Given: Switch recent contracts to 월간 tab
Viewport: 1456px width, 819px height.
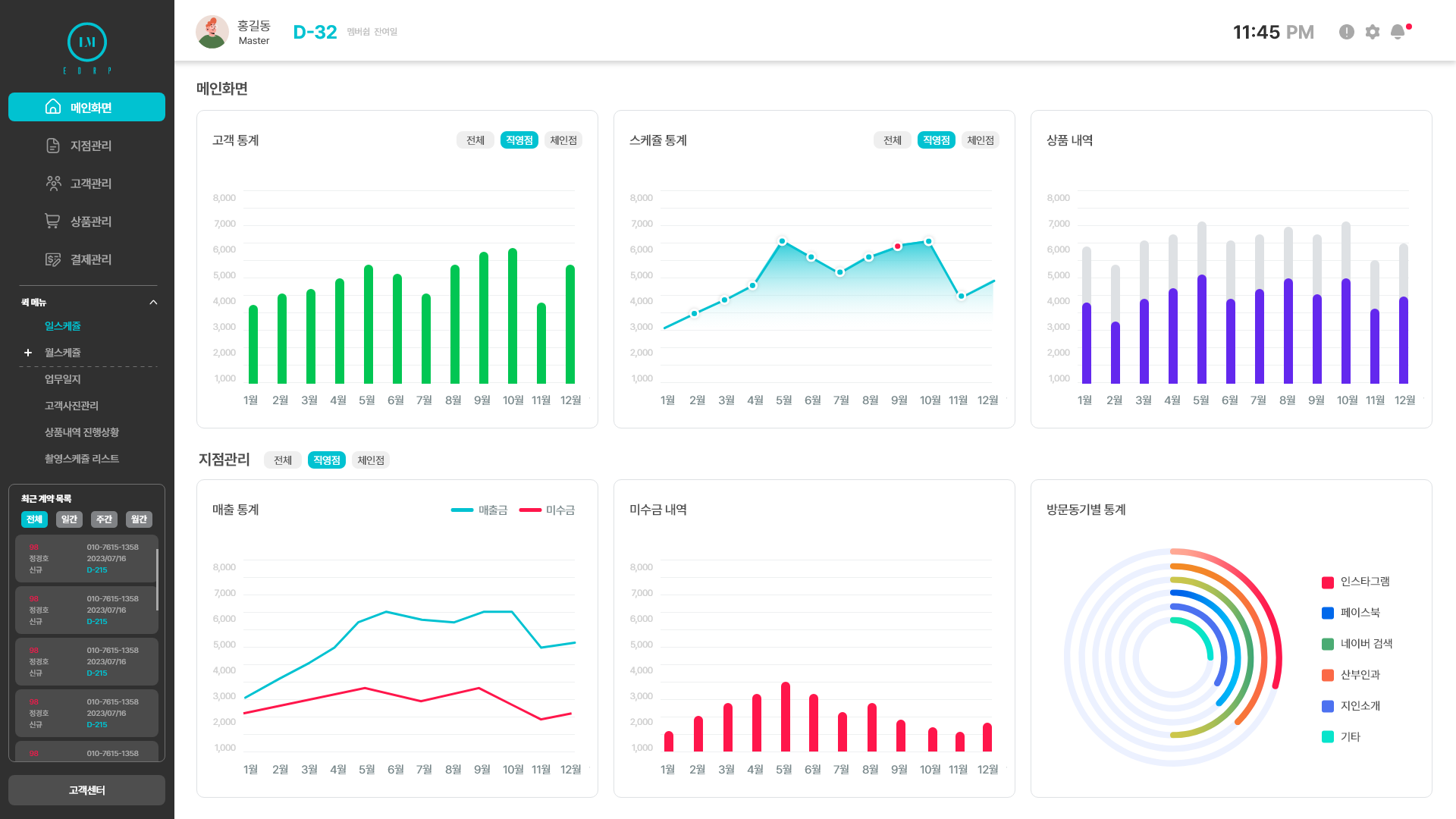Looking at the screenshot, I should tap(139, 519).
